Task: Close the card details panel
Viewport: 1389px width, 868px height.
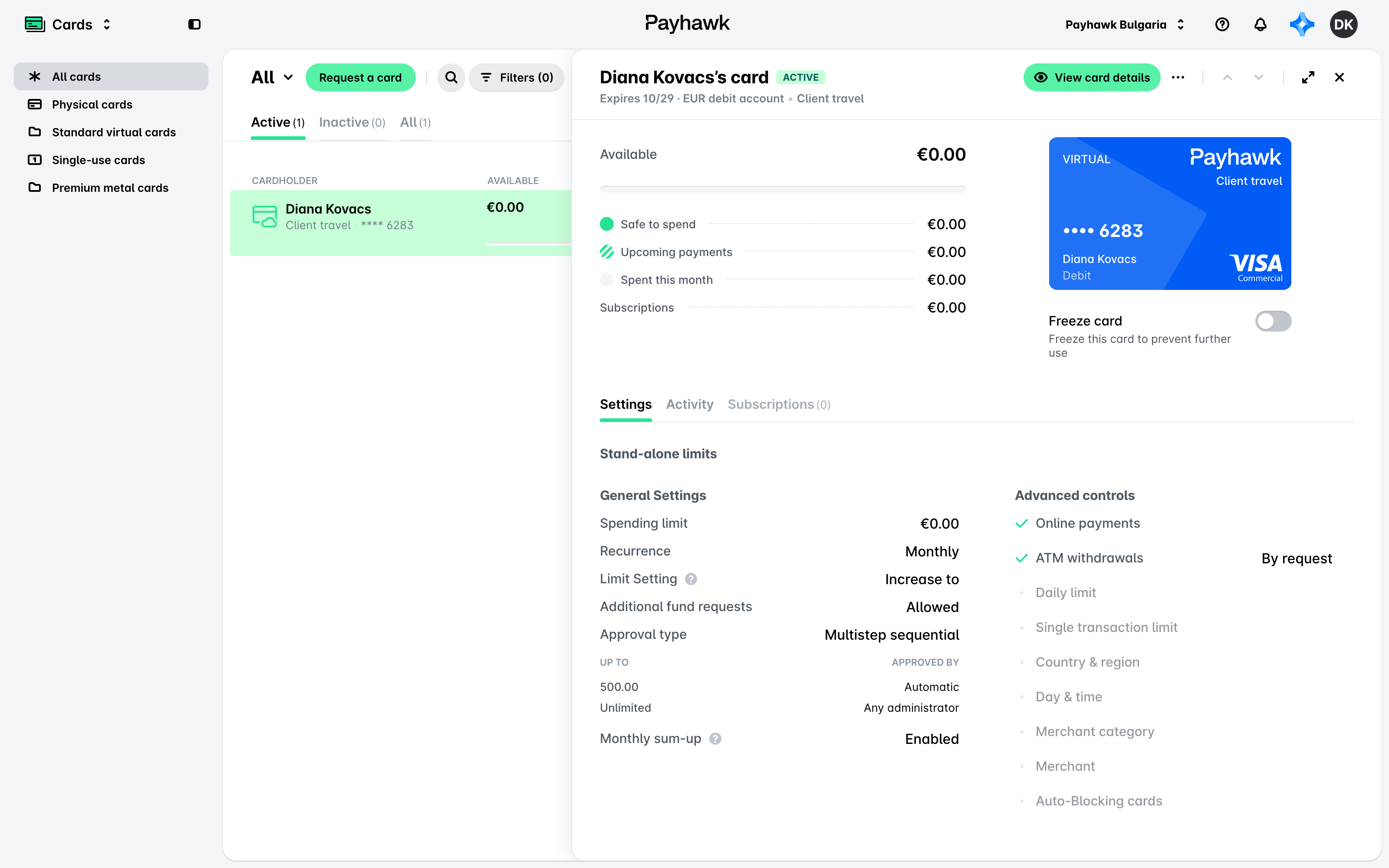Action: (x=1339, y=78)
